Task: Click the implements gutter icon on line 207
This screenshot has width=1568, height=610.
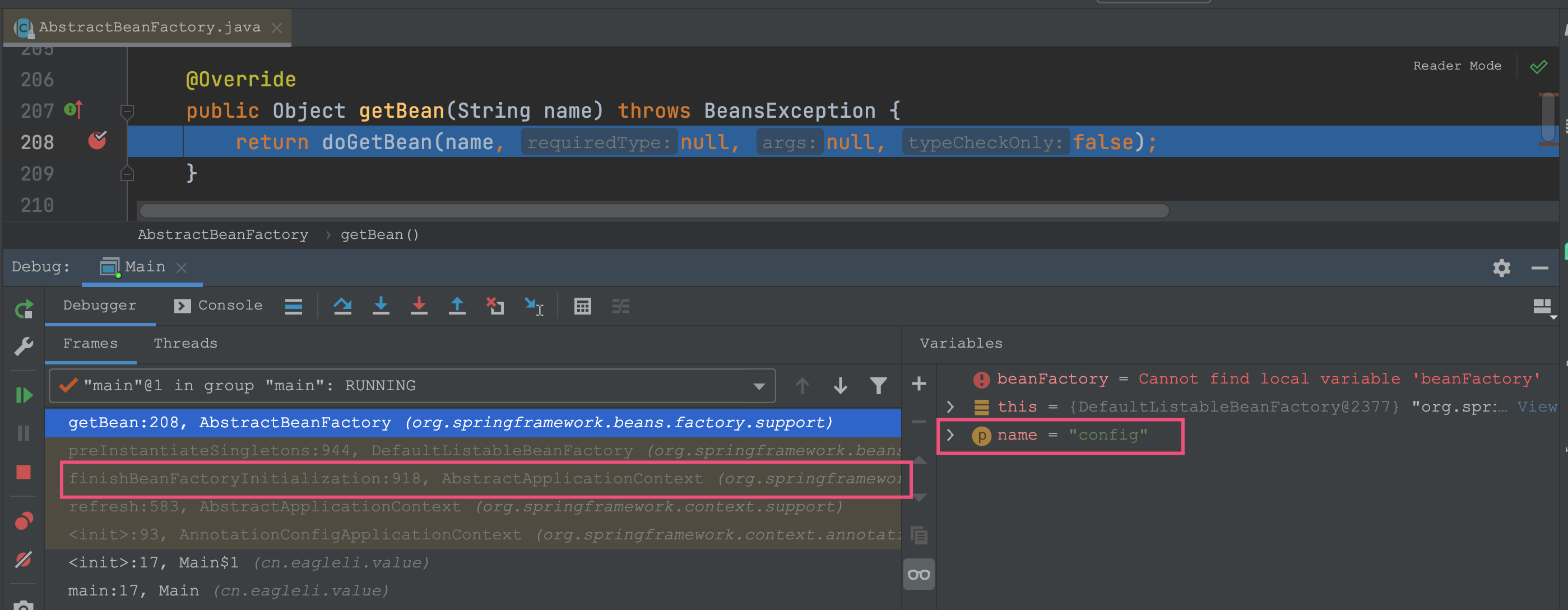Action: click(73, 109)
